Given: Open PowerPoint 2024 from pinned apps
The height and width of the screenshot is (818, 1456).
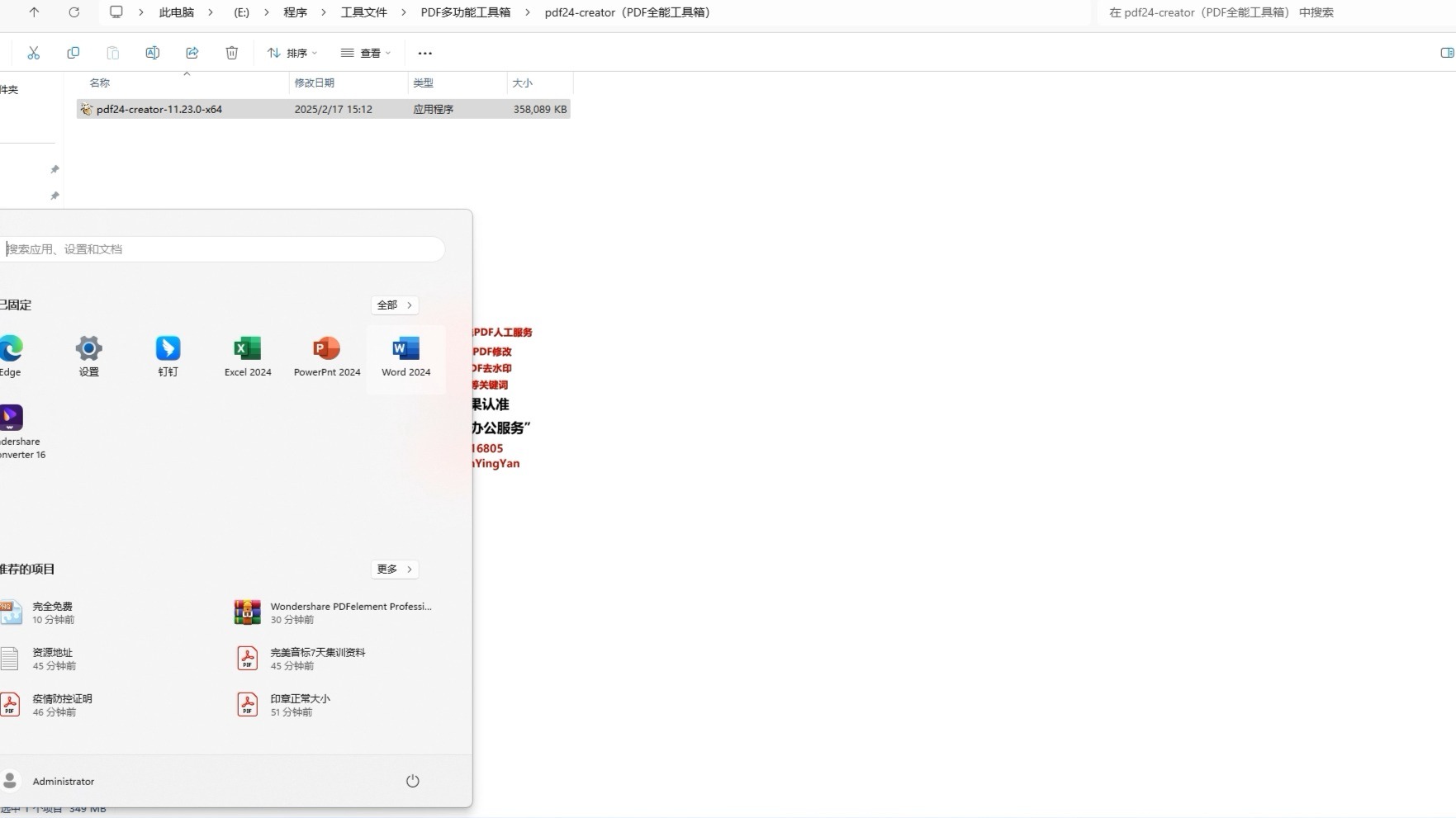Looking at the screenshot, I should 325,355.
